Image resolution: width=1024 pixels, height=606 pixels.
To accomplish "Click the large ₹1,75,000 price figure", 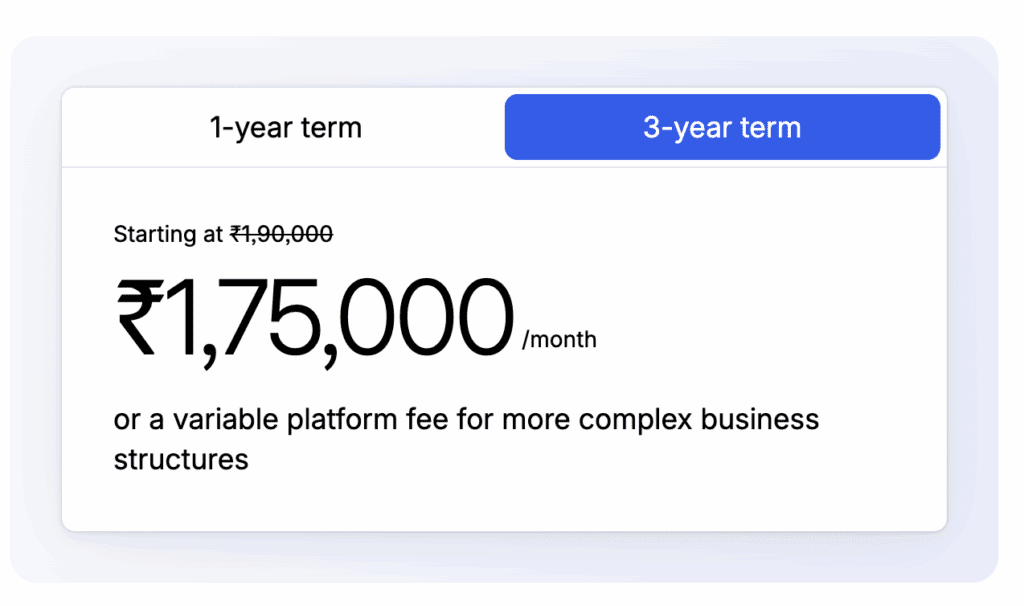I will 314,319.
